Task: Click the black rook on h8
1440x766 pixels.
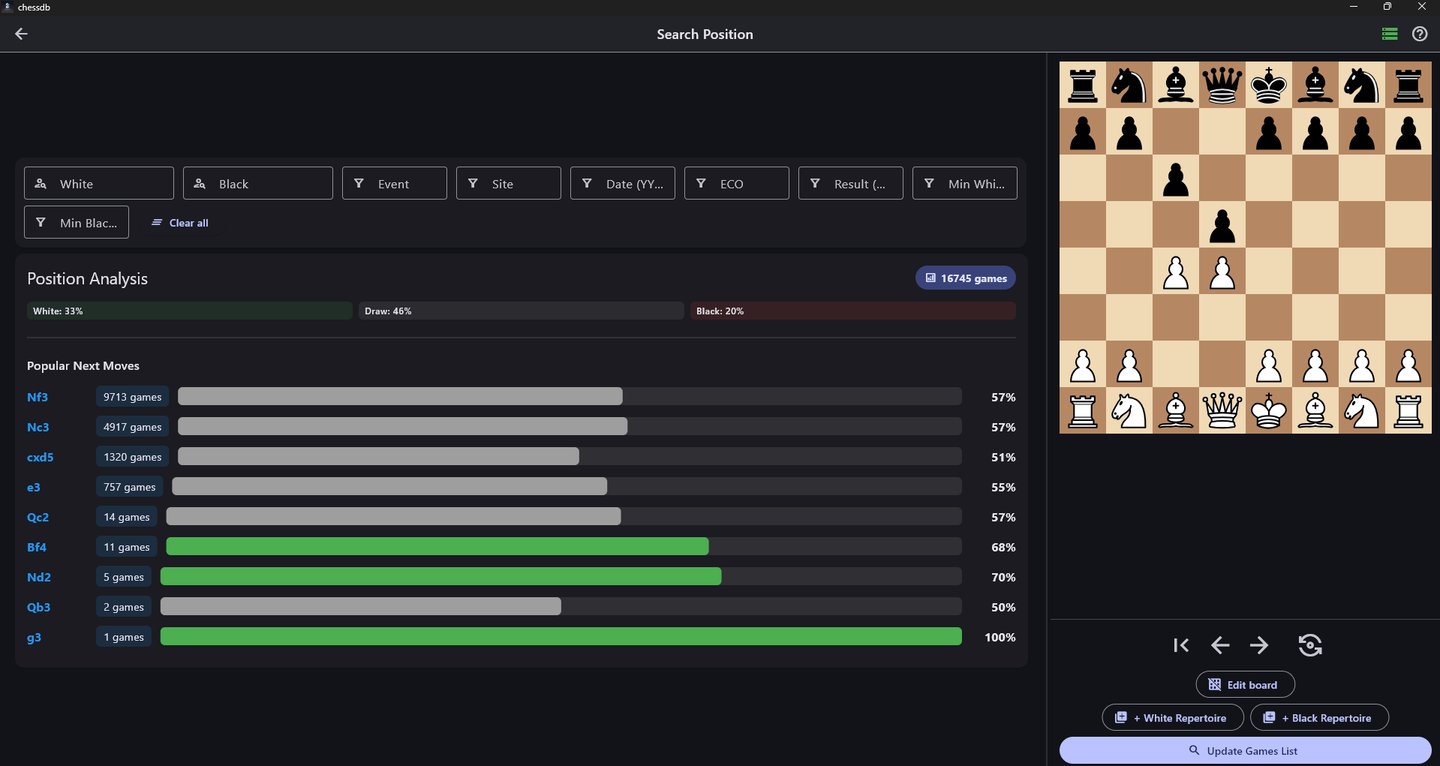Action: point(1408,85)
